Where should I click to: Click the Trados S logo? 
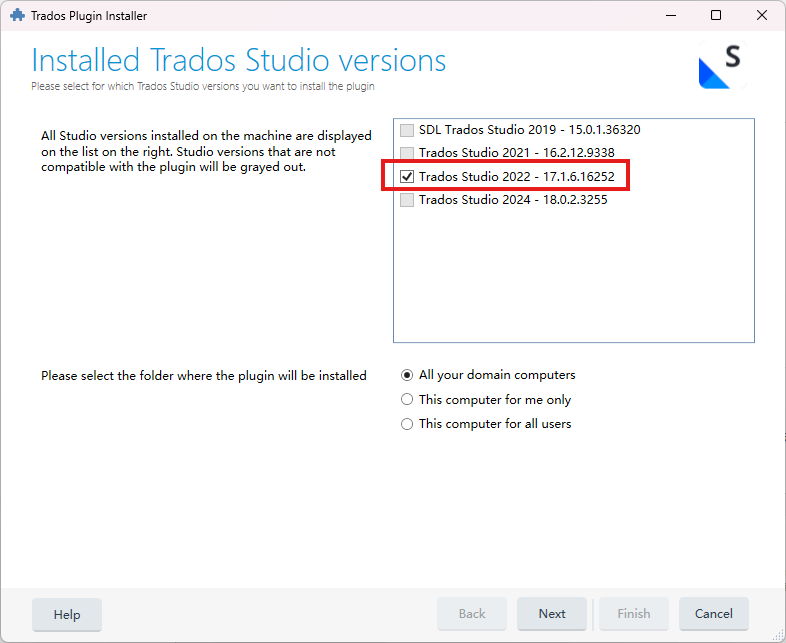point(720,66)
